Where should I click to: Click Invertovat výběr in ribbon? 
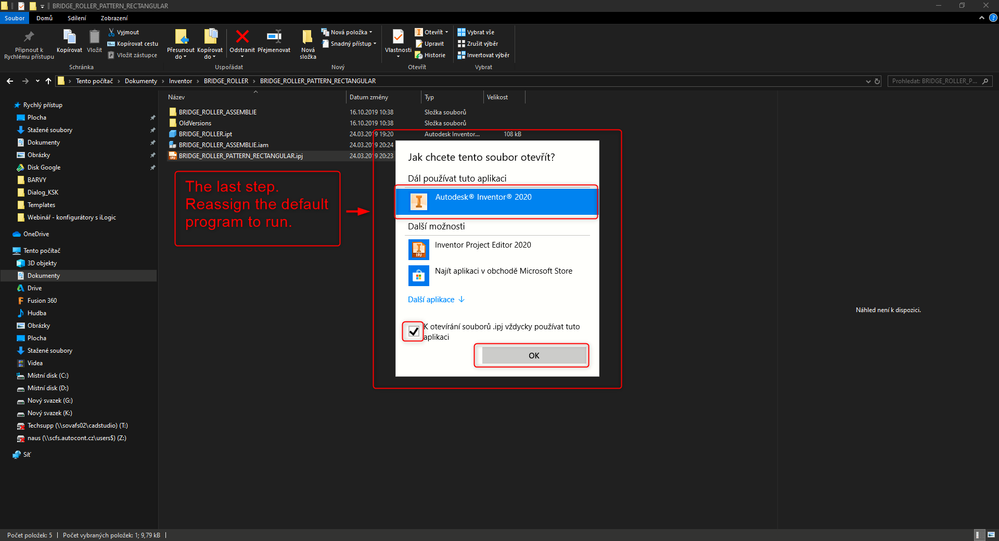point(484,55)
